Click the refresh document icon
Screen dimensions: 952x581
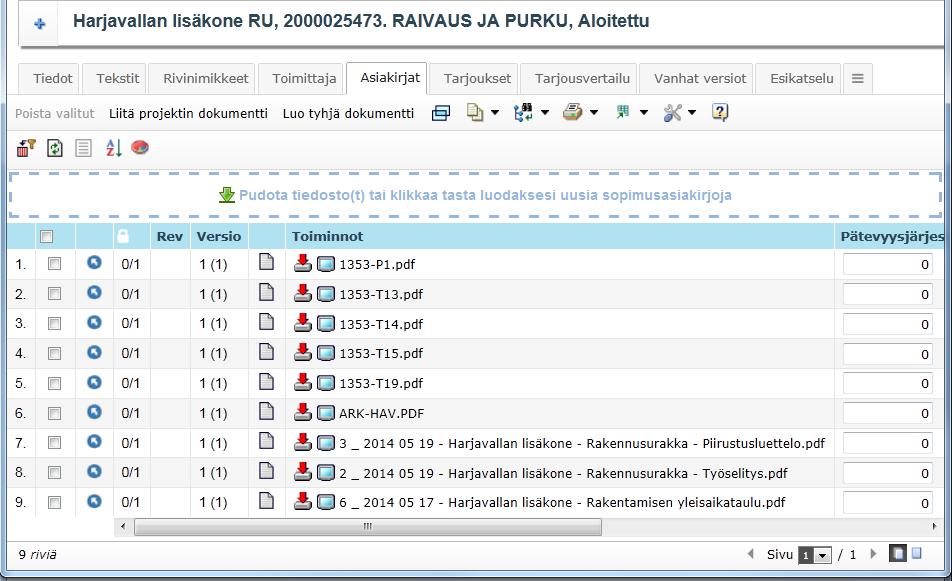pos(55,148)
